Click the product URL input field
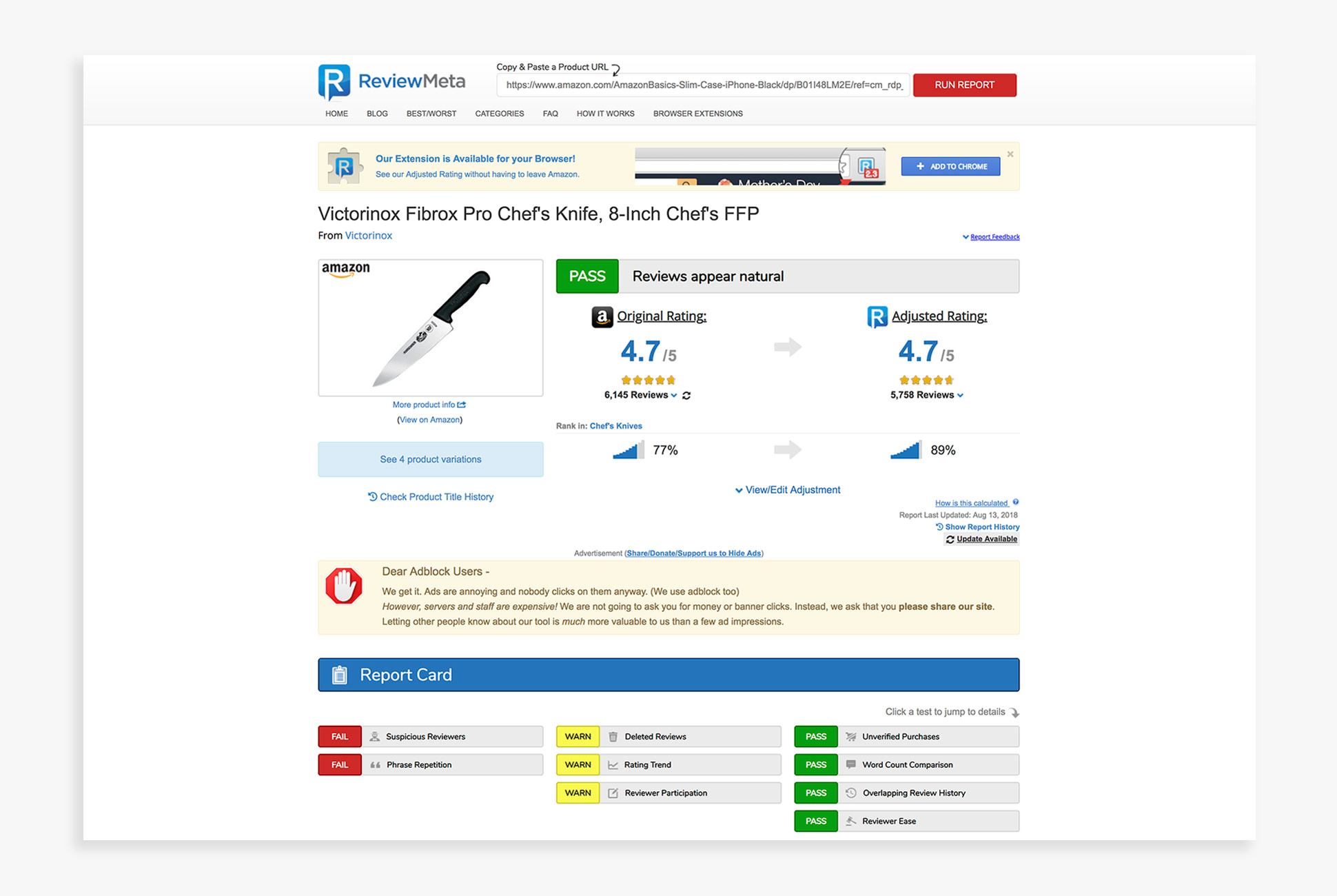The height and width of the screenshot is (896, 1337). (703, 85)
